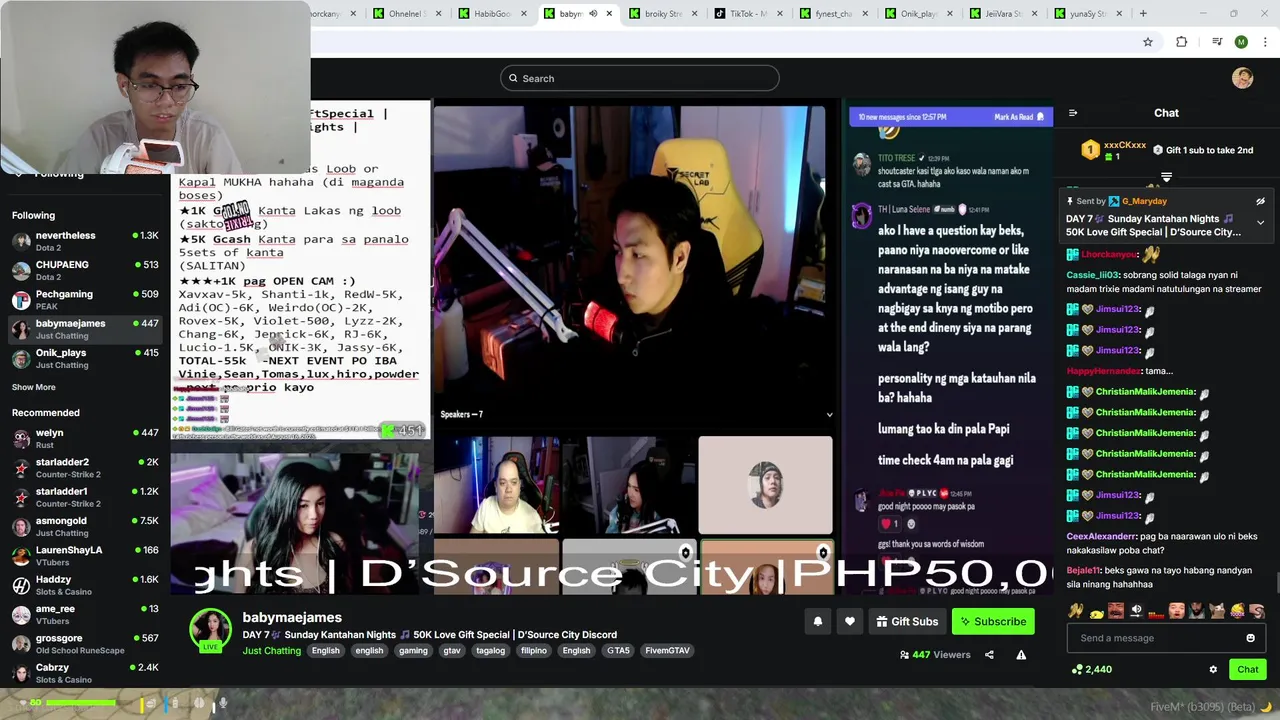Report stream using the warning triangle icon
This screenshot has height=720, width=1280.
tap(1021, 655)
